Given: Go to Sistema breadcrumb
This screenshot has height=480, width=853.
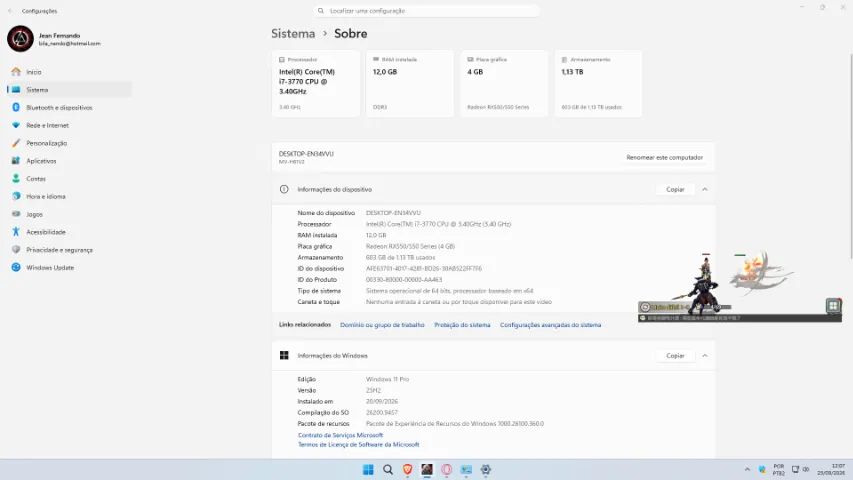Looking at the screenshot, I should pos(293,33).
